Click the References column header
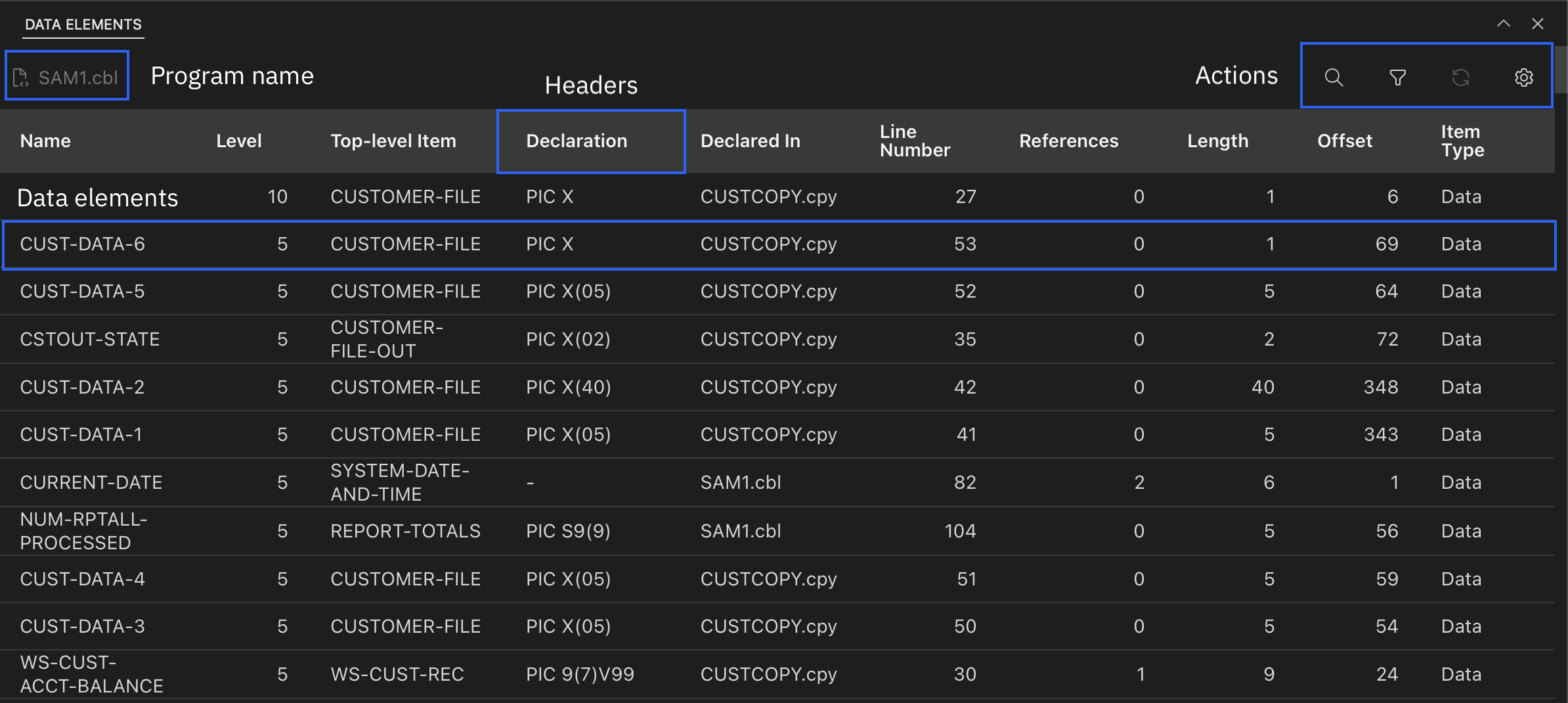 1068,141
